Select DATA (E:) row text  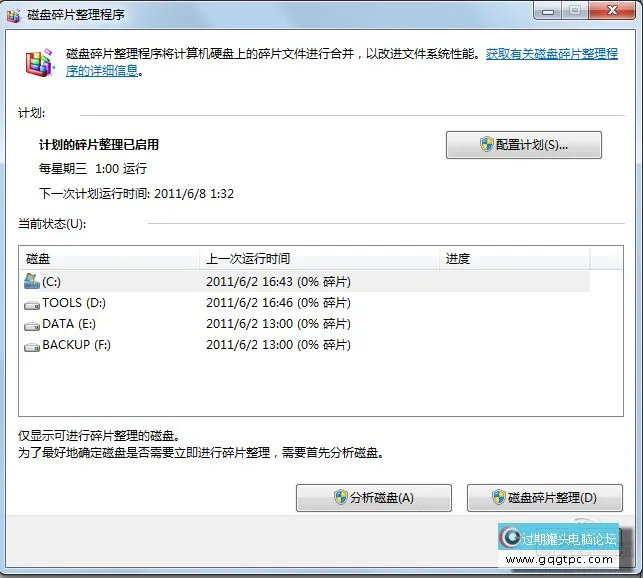[69, 324]
